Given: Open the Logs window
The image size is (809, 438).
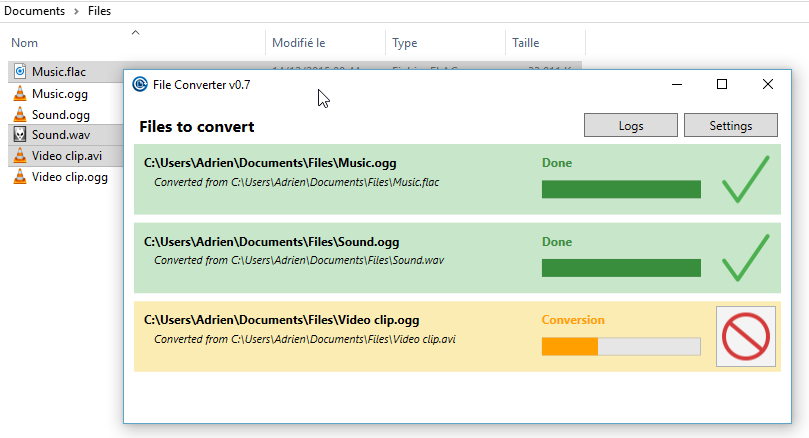Looking at the screenshot, I should tap(631, 126).
